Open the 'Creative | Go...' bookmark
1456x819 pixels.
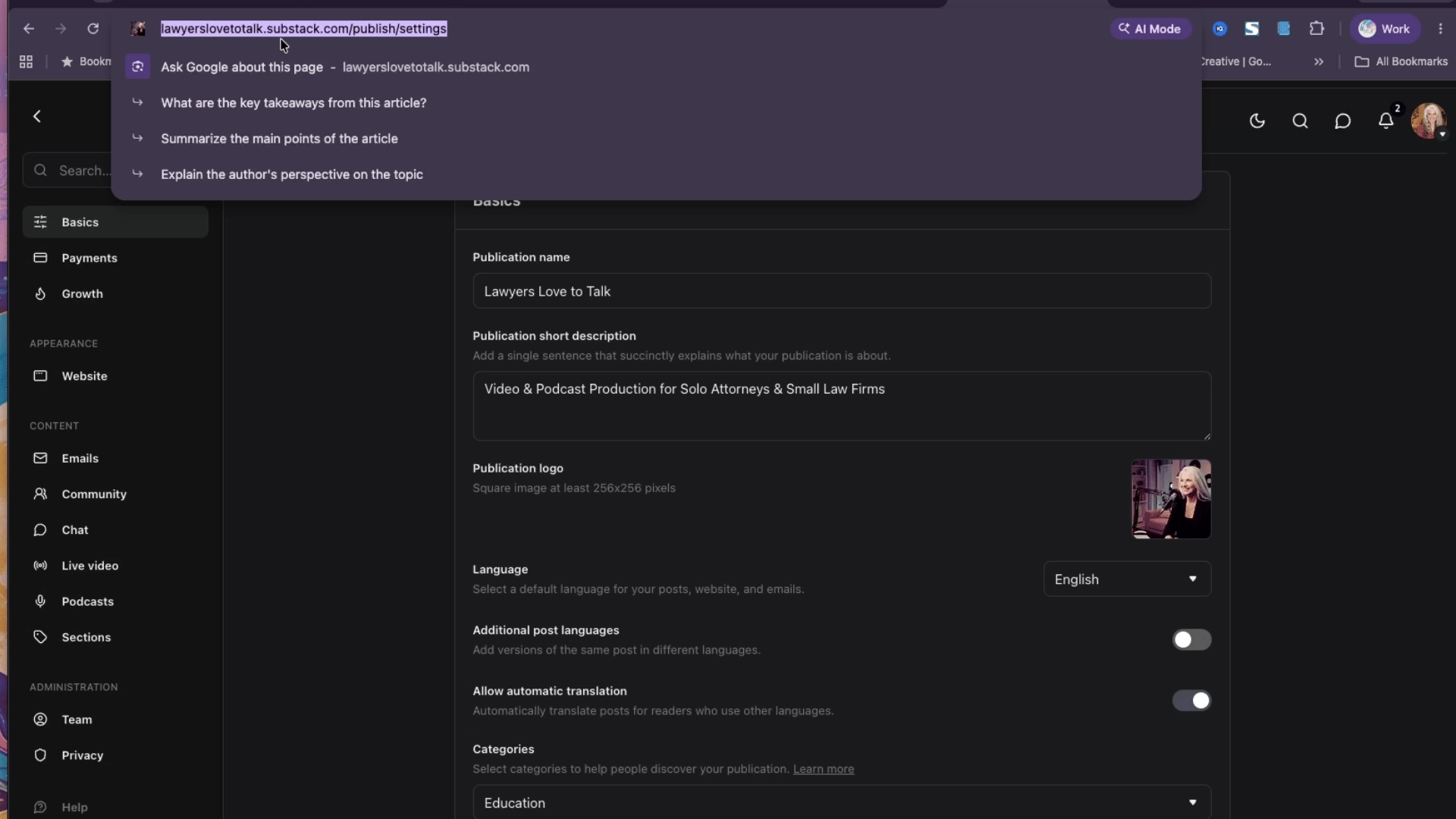coord(1236,61)
